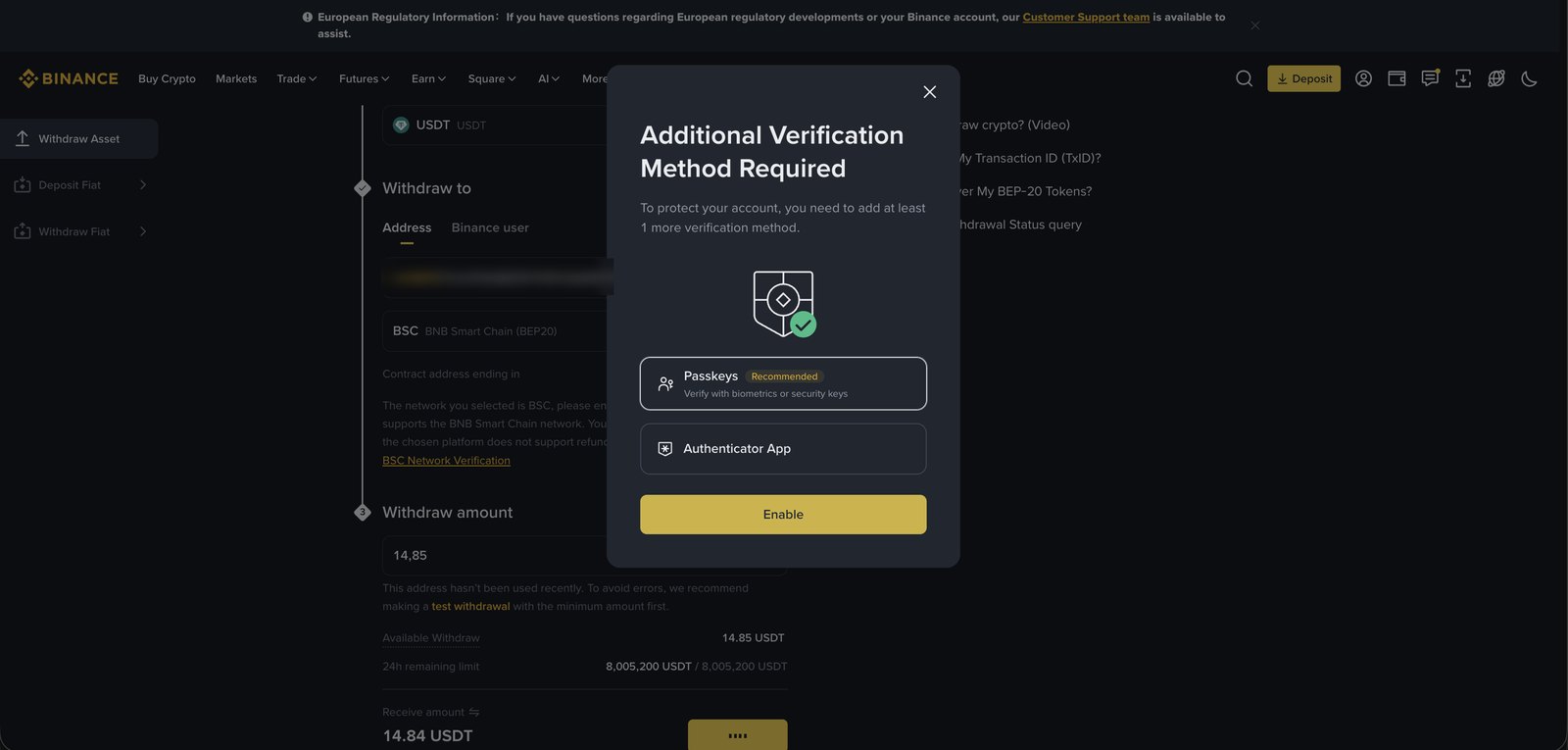Click the Contract address ending in text
The height and width of the screenshot is (750, 1568).
point(451,374)
